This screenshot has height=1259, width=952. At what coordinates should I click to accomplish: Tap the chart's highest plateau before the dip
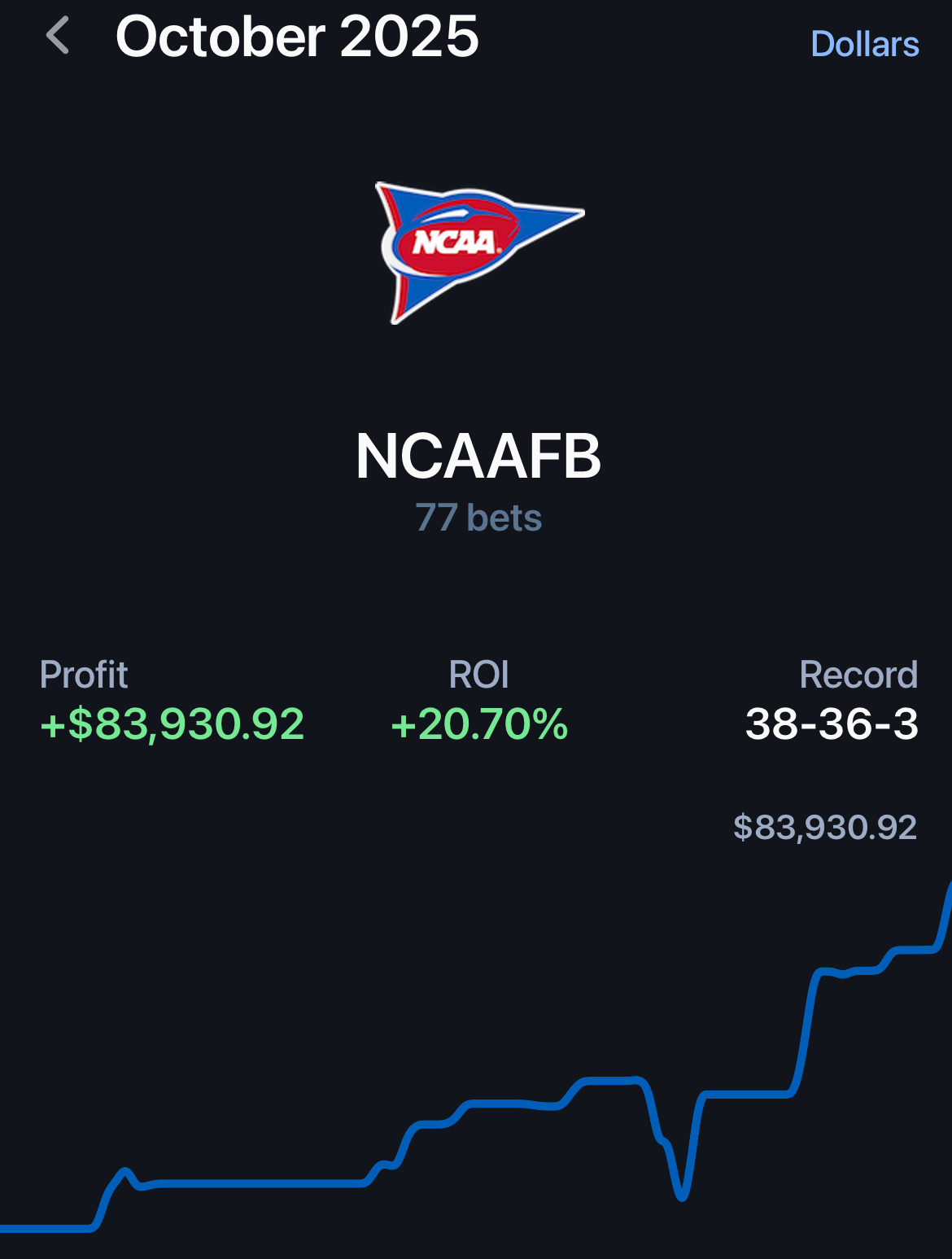tap(610, 1081)
